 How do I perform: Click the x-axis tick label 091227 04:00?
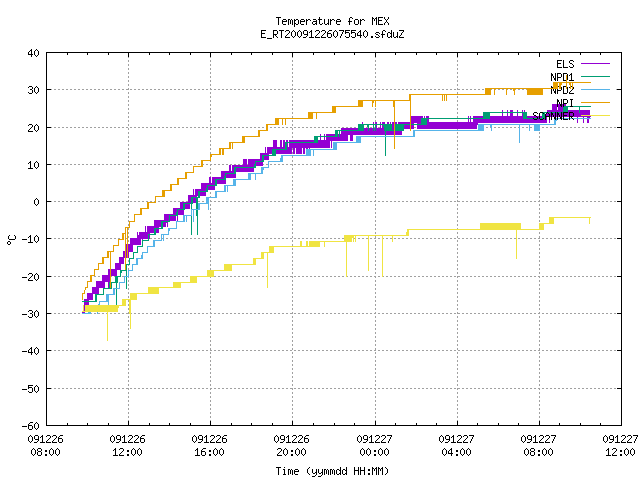pyautogui.click(x=456, y=446)
